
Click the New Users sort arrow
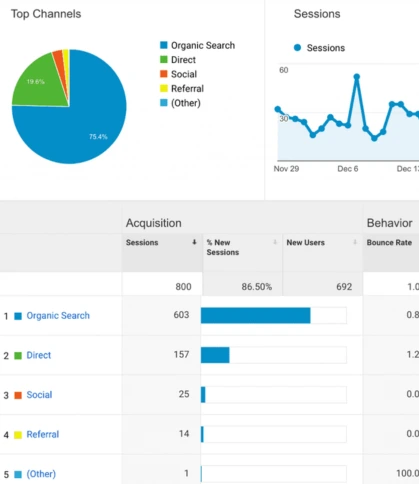click(355, 242)
